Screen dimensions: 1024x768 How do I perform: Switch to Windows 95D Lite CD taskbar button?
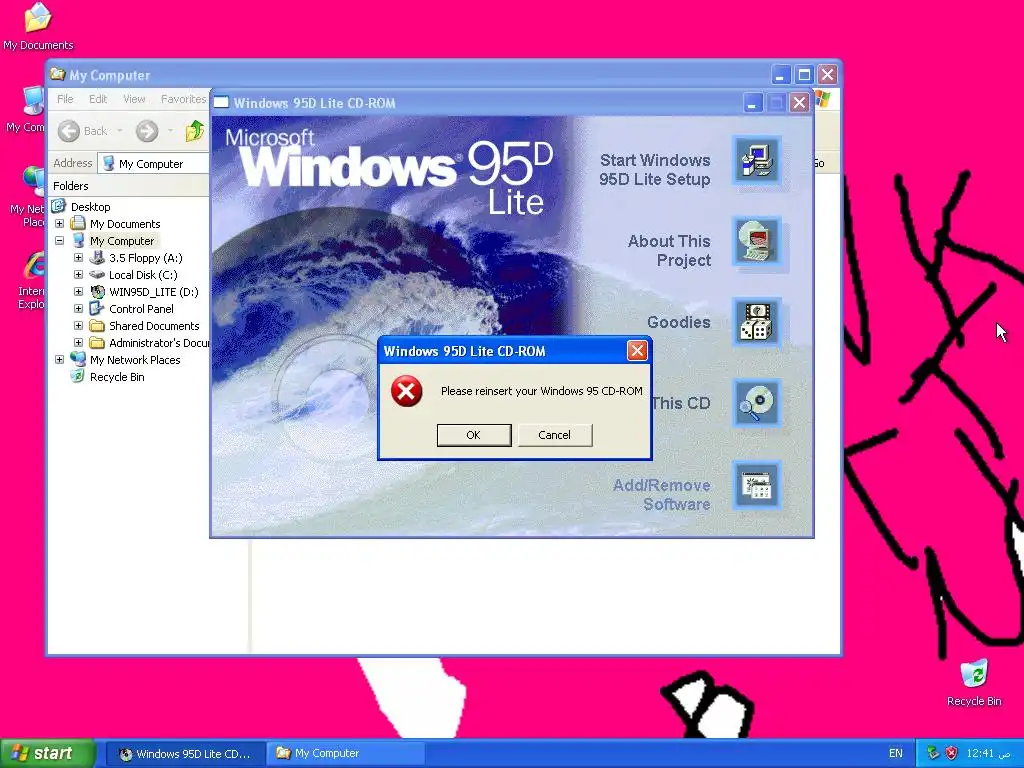pos(185,754)
